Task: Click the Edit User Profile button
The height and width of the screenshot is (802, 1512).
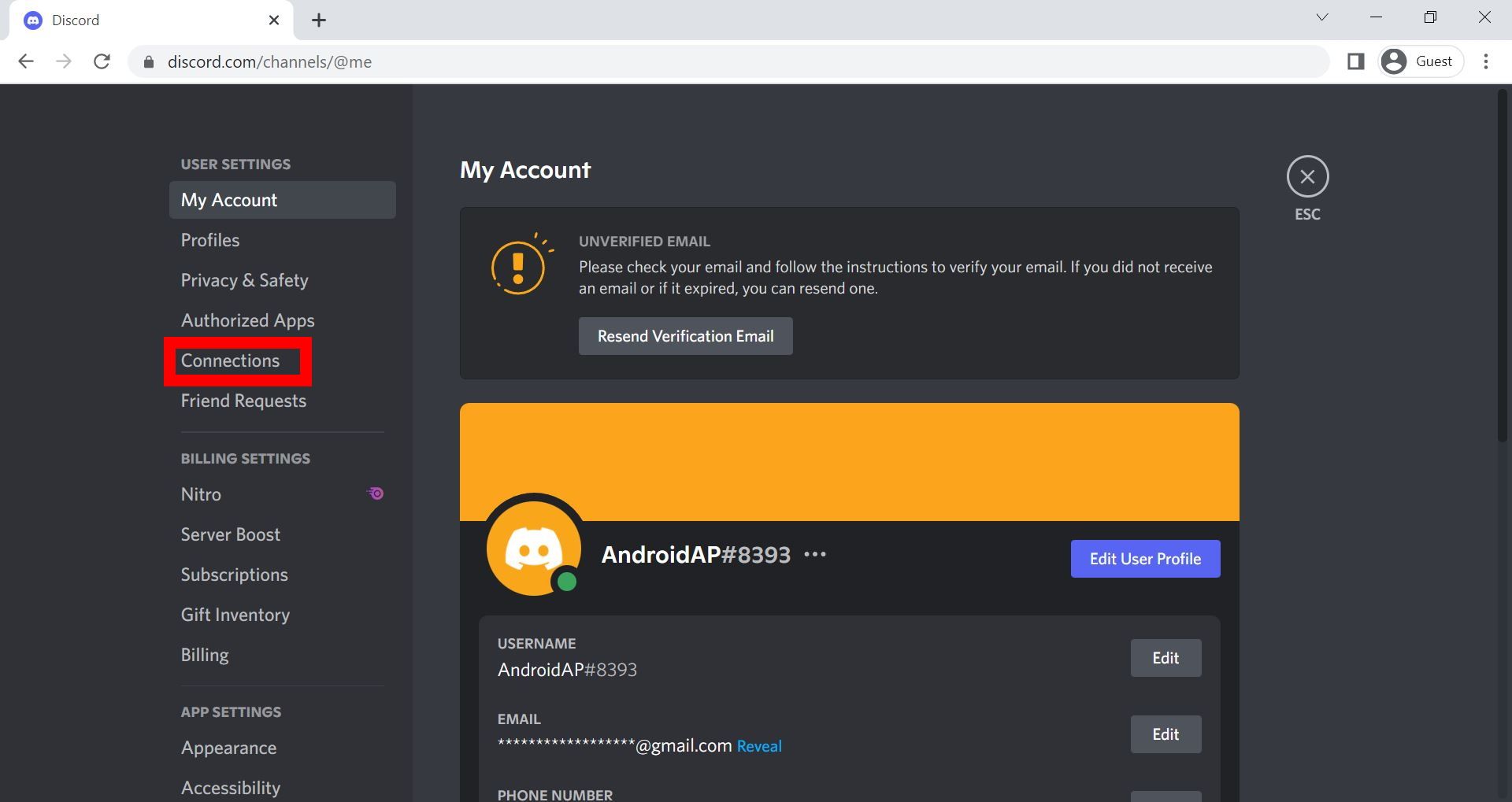Action: click(x=1145, y=558)
